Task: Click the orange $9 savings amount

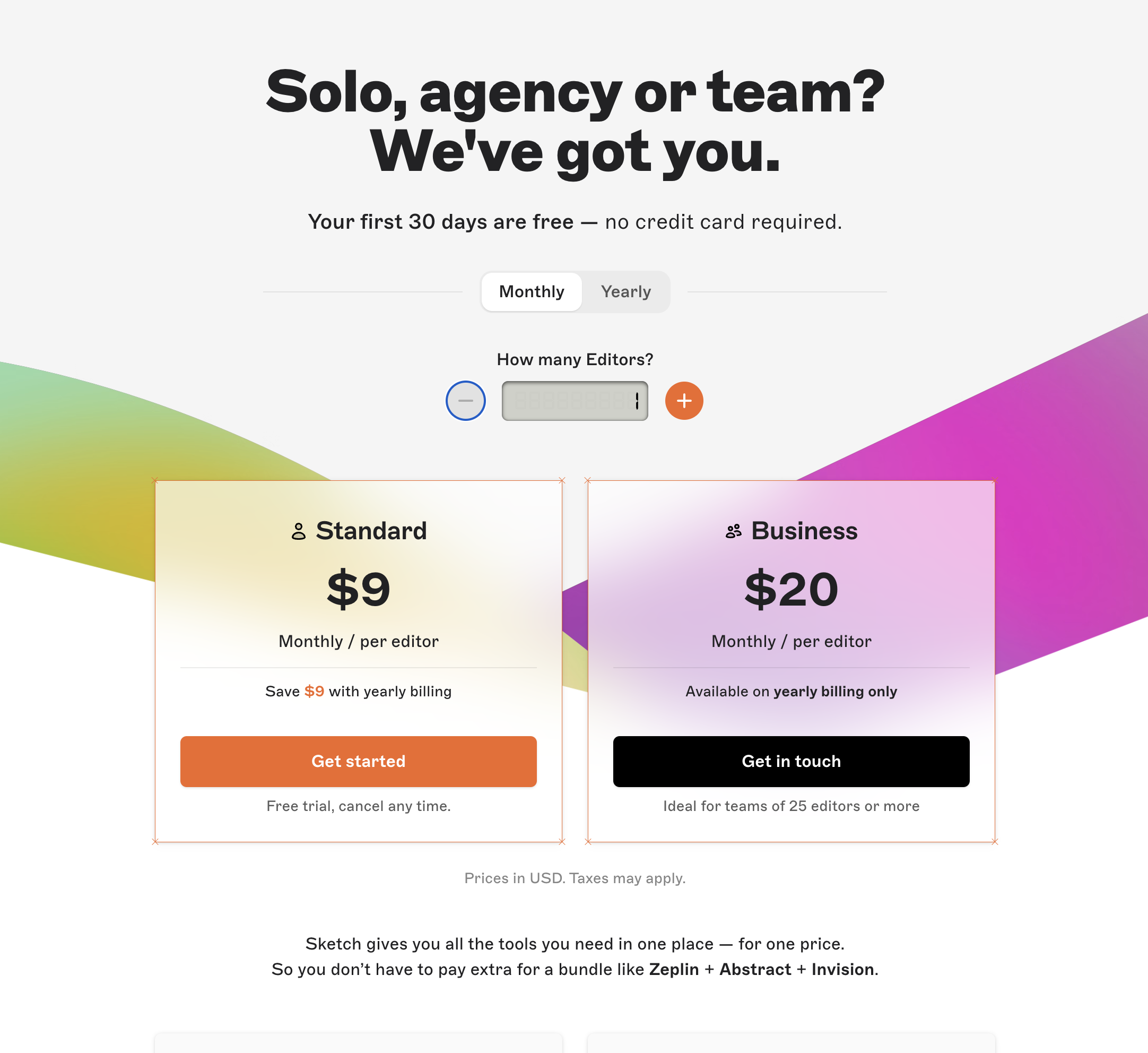Action: pyautogui.click(x=314, y=691)
